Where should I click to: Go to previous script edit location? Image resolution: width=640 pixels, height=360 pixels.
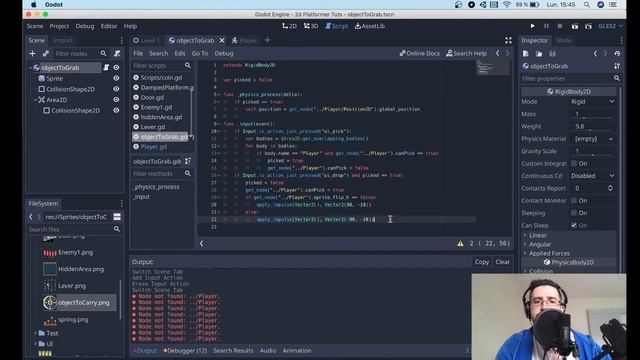(x=498, y=53)
